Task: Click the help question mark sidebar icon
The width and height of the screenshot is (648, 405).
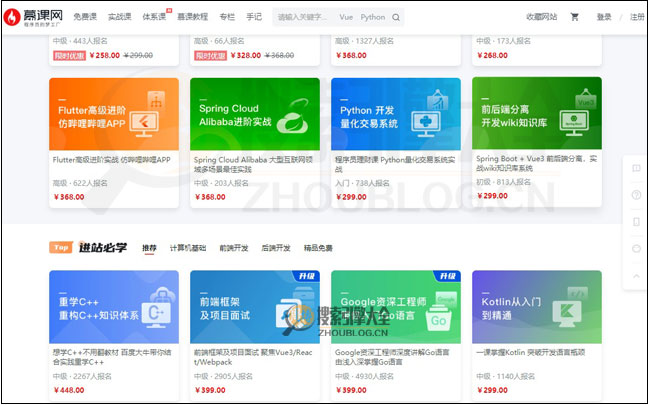Action: coord(636,195)
